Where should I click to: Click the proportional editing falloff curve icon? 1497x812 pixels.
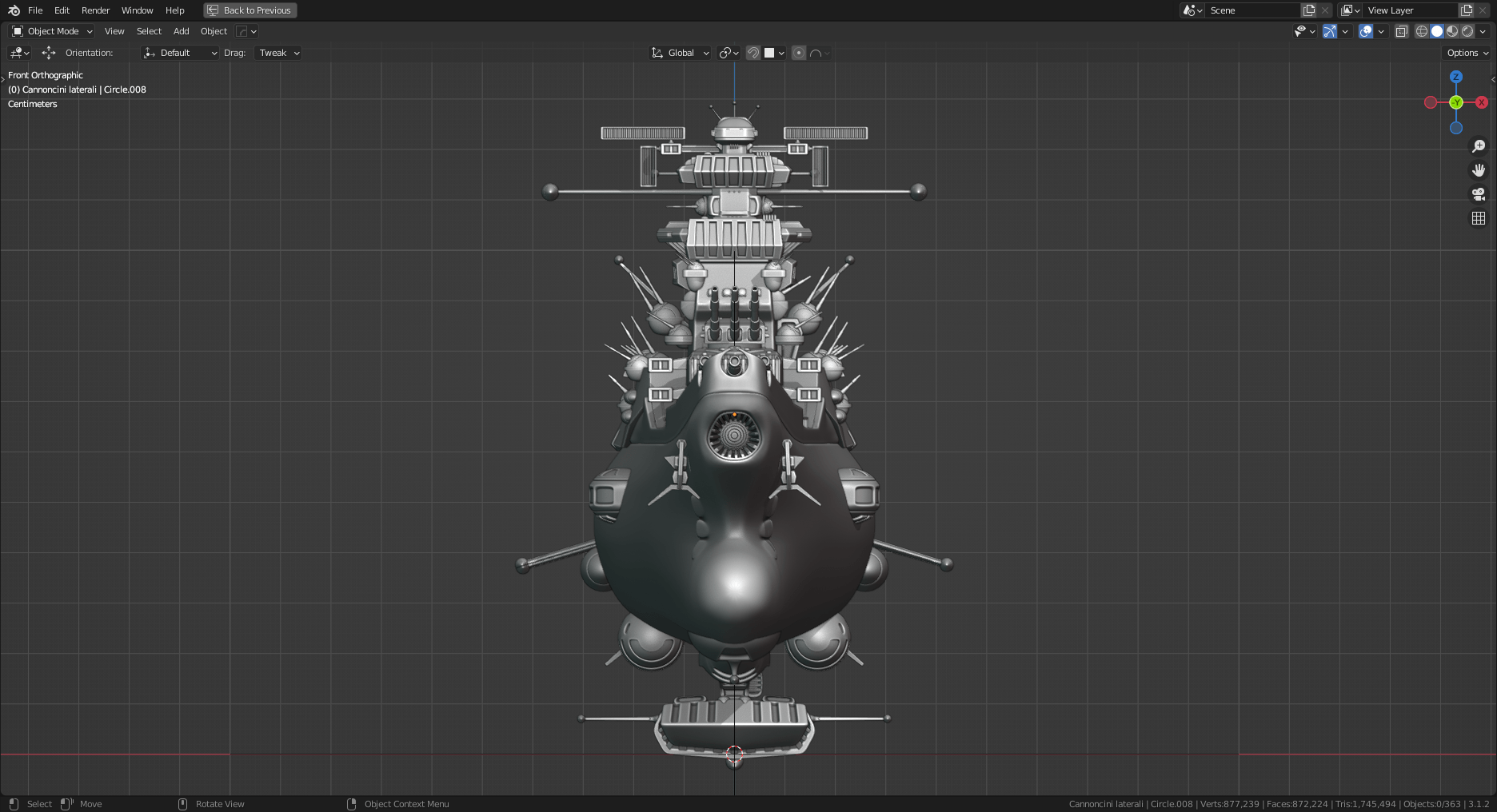point(816,53)
